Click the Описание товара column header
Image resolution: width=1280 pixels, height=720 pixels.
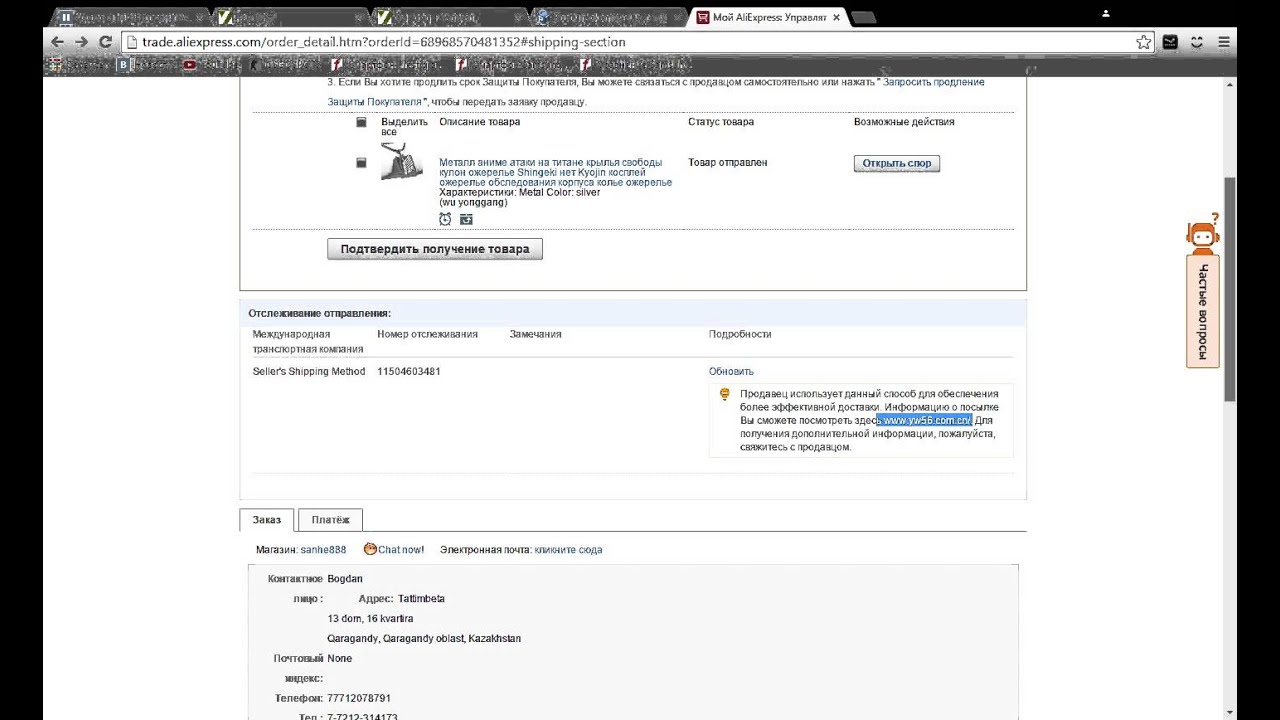pyautogui.click(x=480, y=122)
